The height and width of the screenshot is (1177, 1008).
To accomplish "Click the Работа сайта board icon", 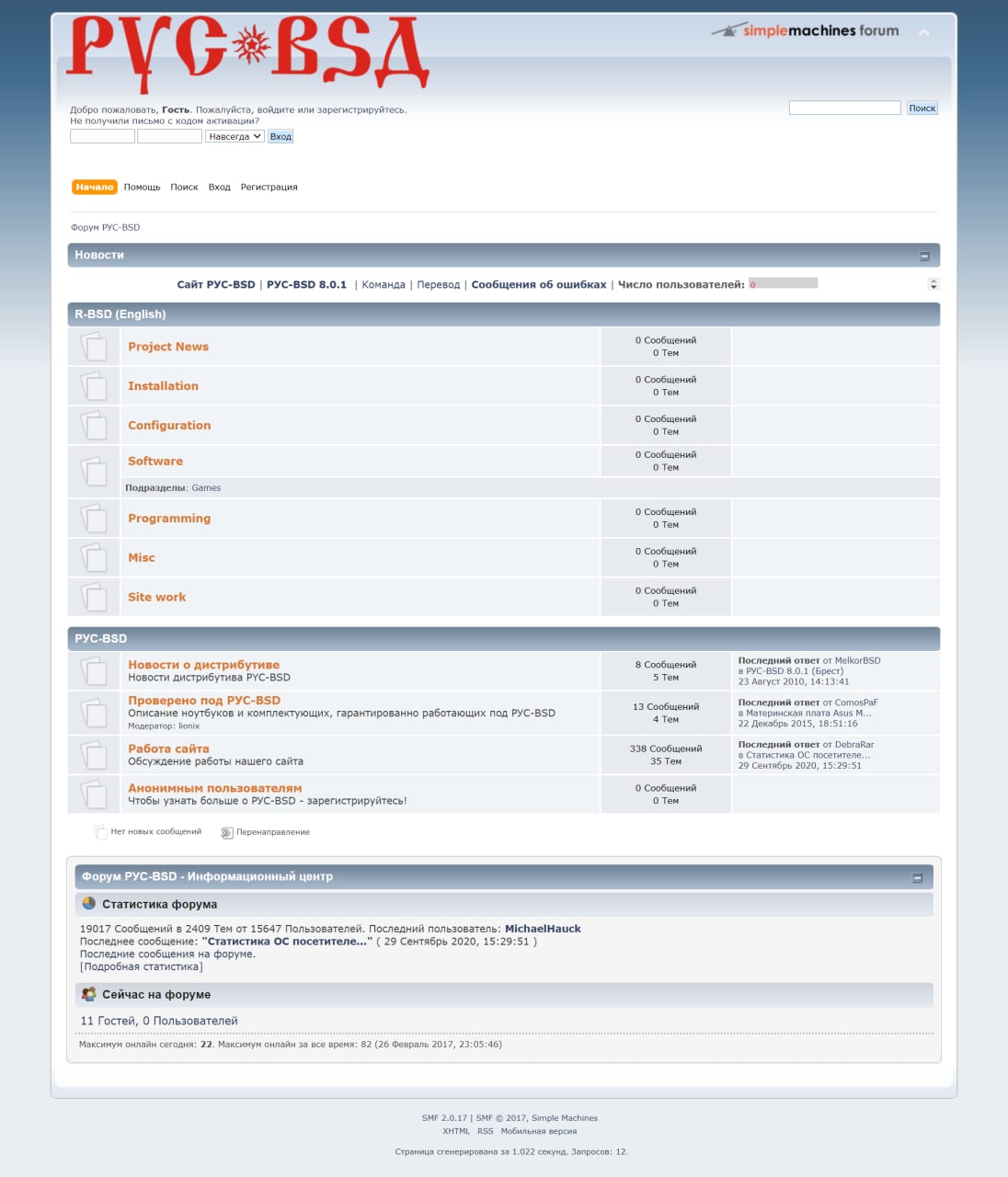I will coord(94,755).
